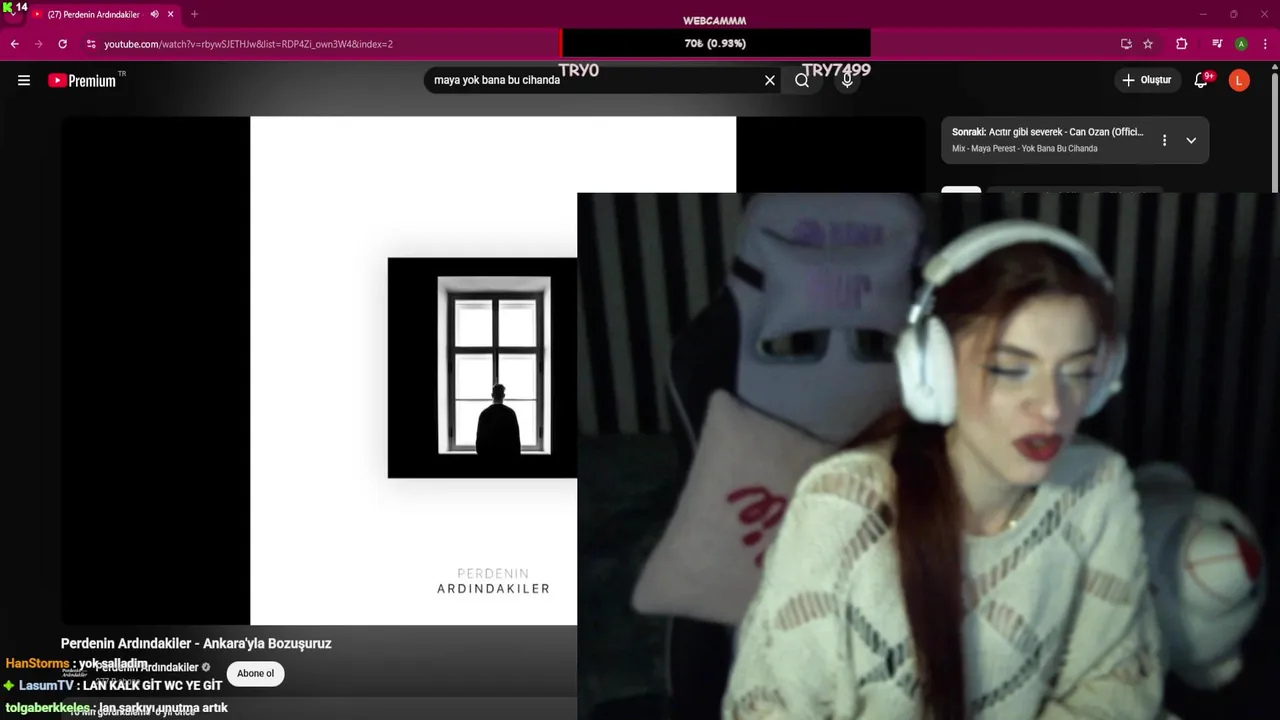Screen dimensions: 1280x720
Task: Open the browser extensions puzzle icon
Action: click(x=1181, y=44)
